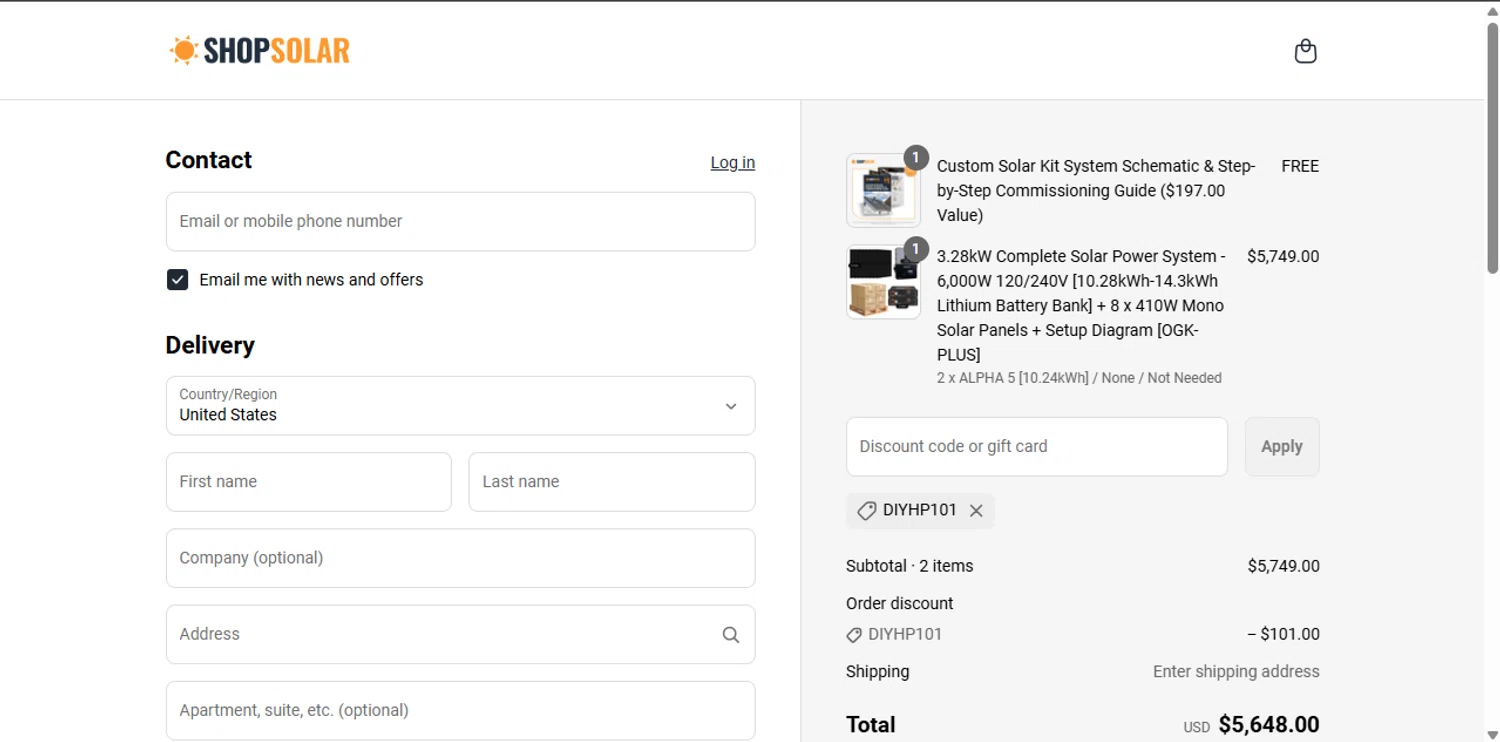Click the 2 x ALPHA 5 variant text
Image resolution: width=1500 pixels, height=742 pixels.
point(1079,378)
